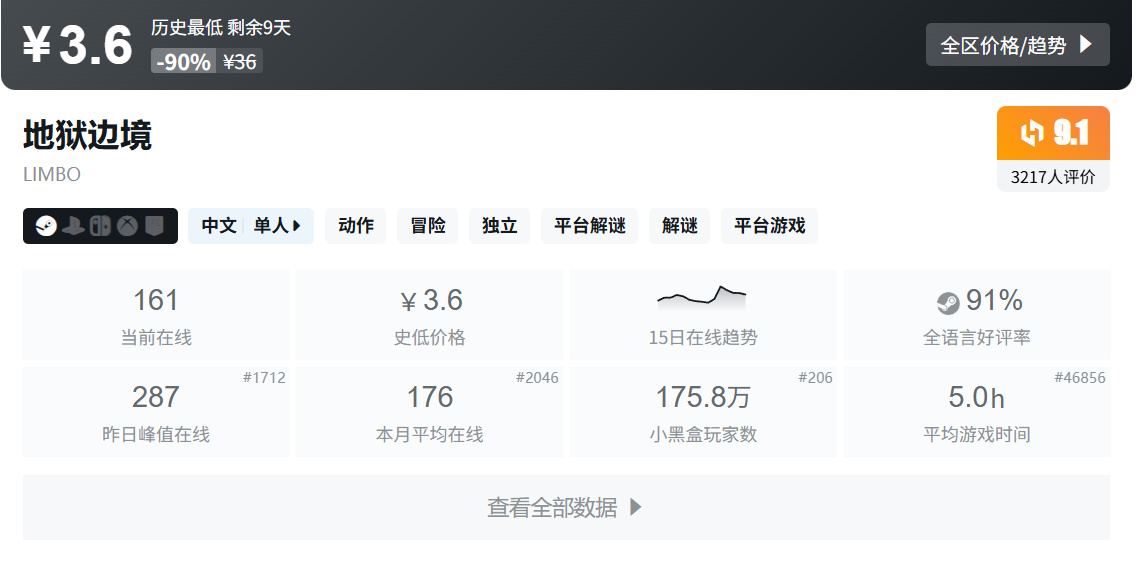Image resolution: width=1141 pixels, height=565 pixels.
Task: Click the 史低价格 ¥3.6 stat card
Action: (429, 315)
